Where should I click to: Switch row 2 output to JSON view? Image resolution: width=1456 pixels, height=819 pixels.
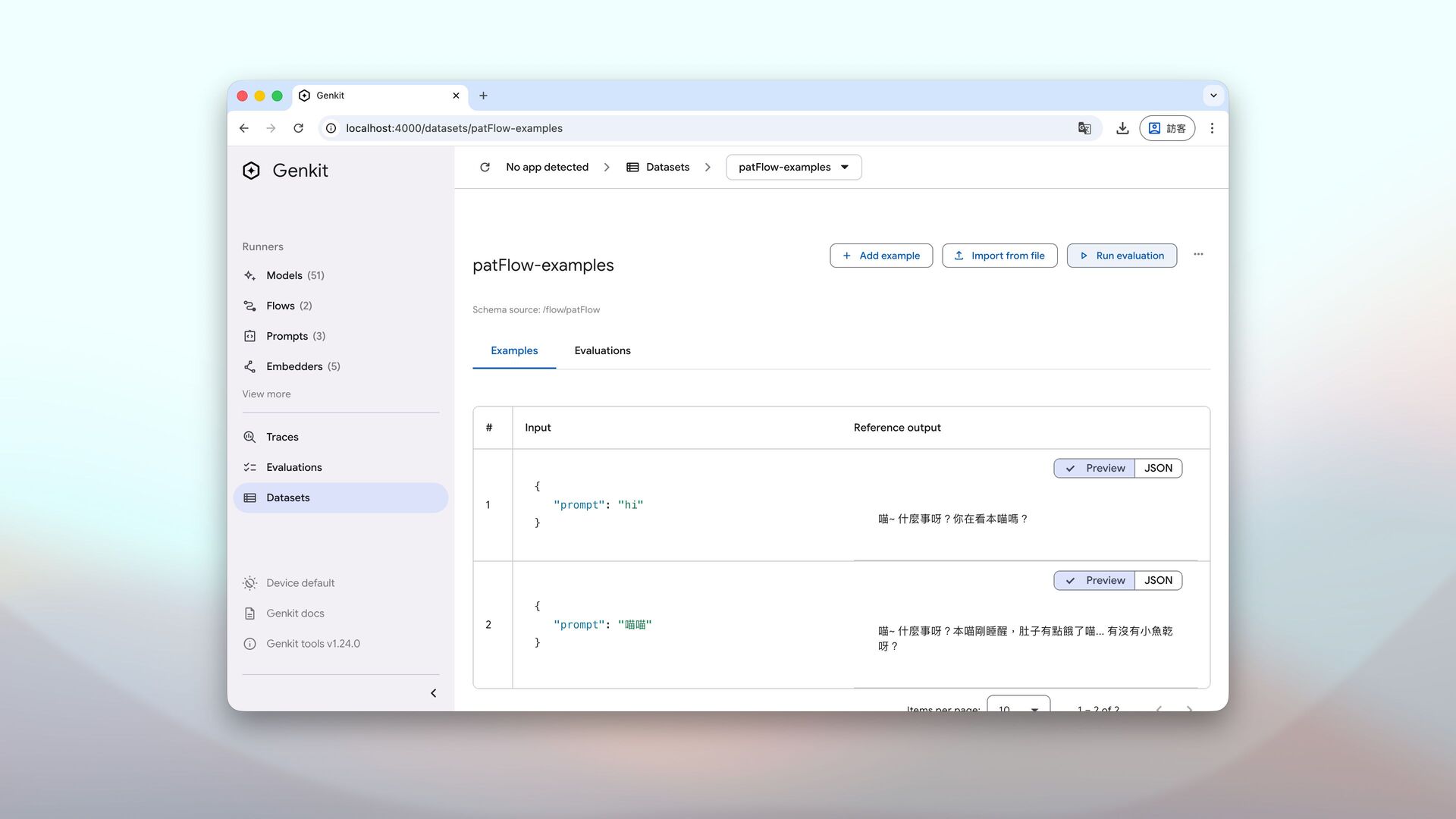(1158, 580)
